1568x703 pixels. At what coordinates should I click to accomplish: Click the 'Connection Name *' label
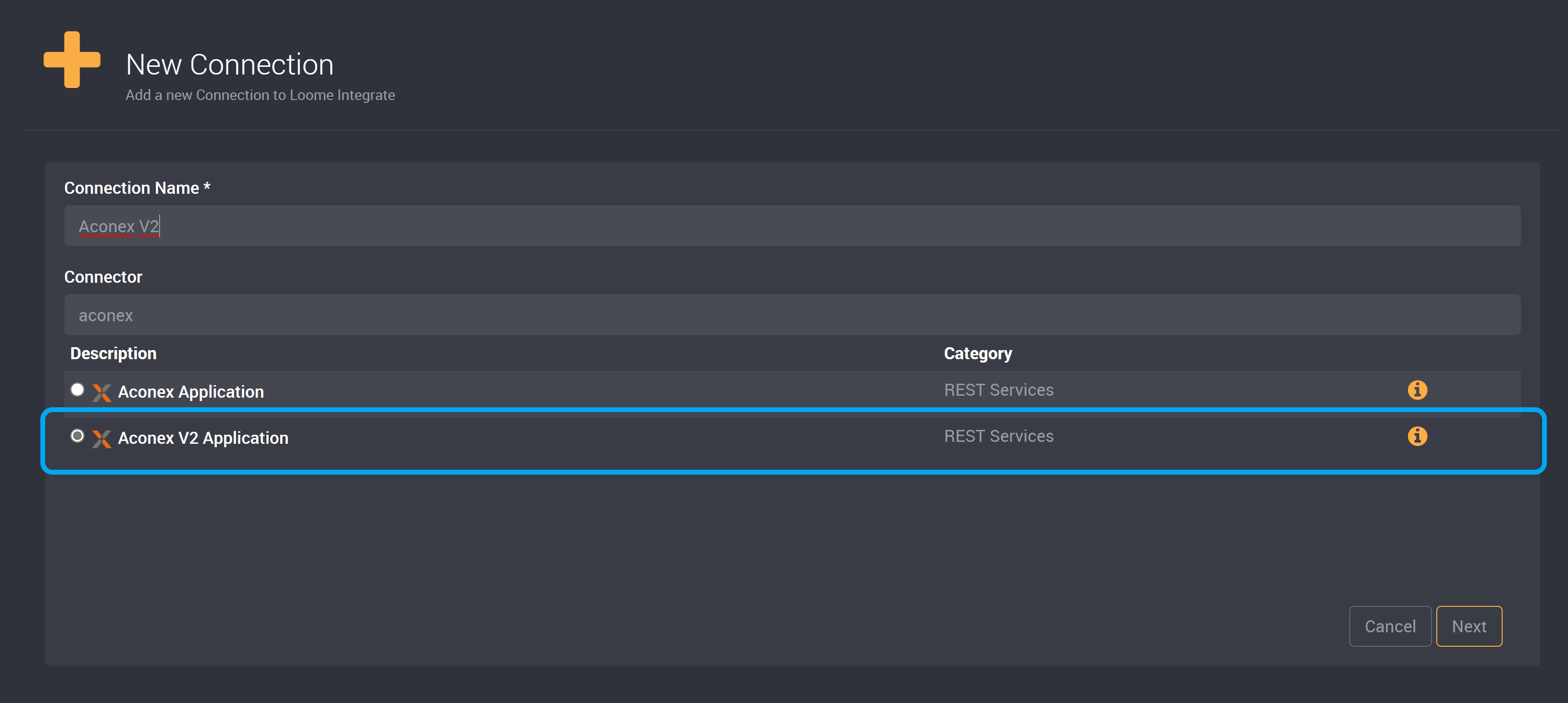click(x=137, y=188)
